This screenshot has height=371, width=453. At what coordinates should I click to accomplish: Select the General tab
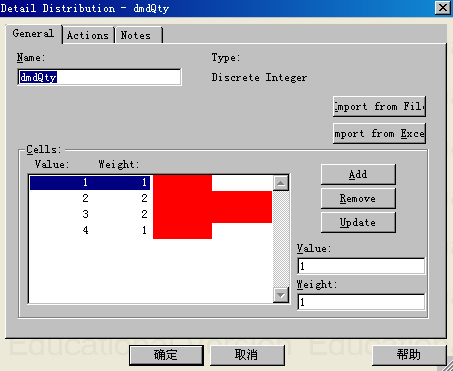pyautogui.click(x=33, y=34)
